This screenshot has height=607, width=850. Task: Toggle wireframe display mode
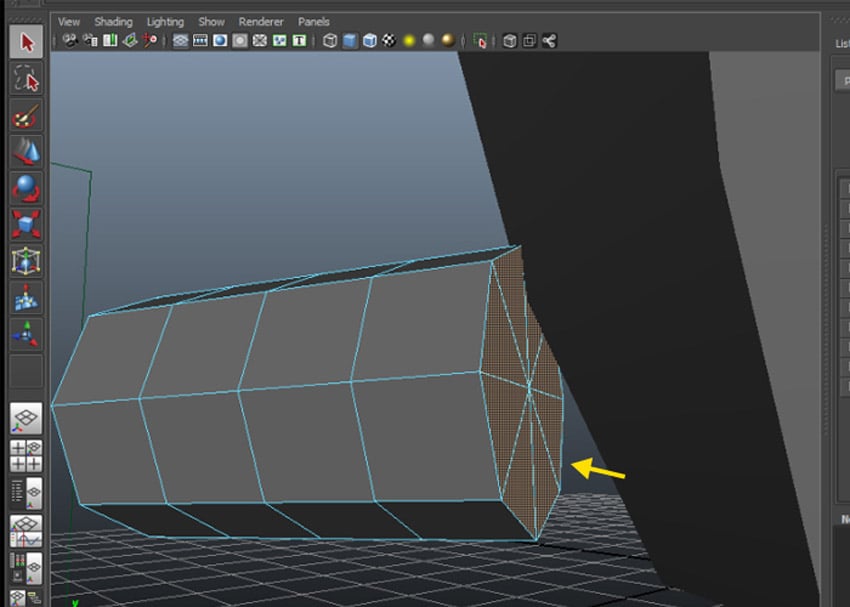click(330, 41)
